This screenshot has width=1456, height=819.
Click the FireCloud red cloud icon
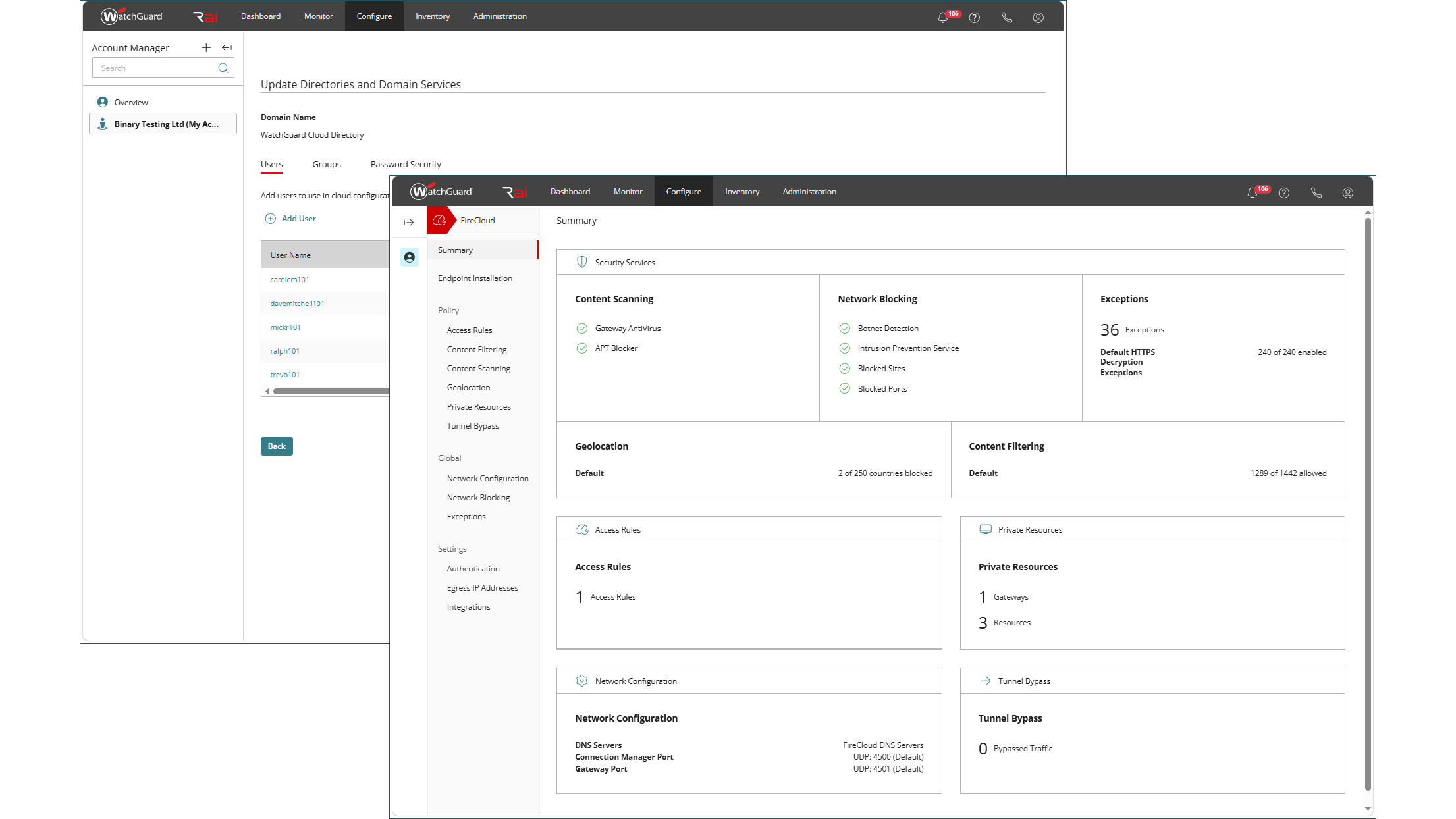coord(439,220)
